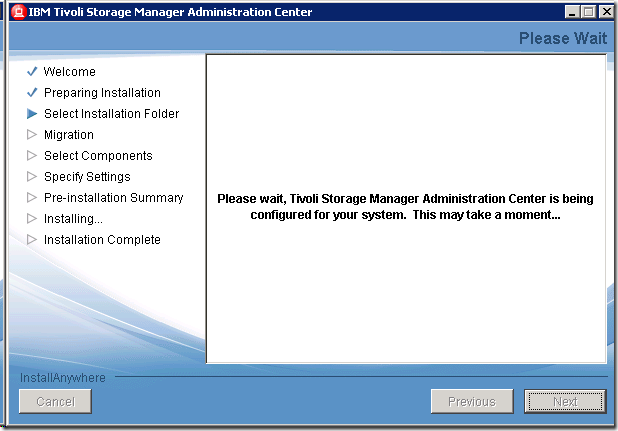The width and height of the screenshot is (618, 431).
Task: Close the Administration Center installer window
Action: click(x=603, y=12)
